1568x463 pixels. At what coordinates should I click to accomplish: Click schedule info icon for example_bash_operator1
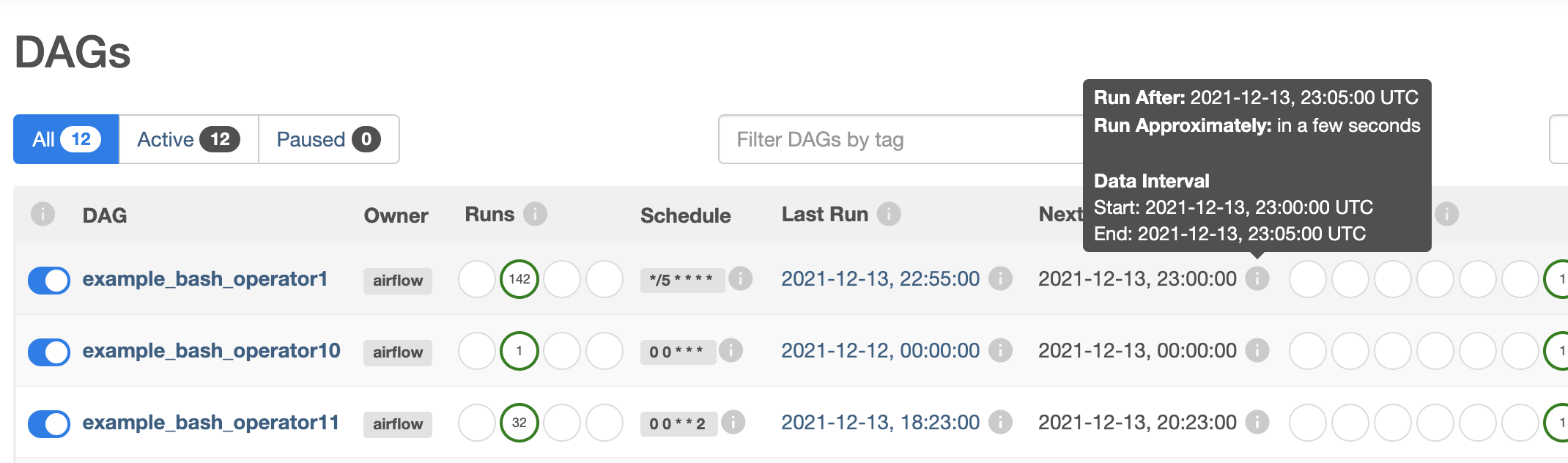(741, 278)
